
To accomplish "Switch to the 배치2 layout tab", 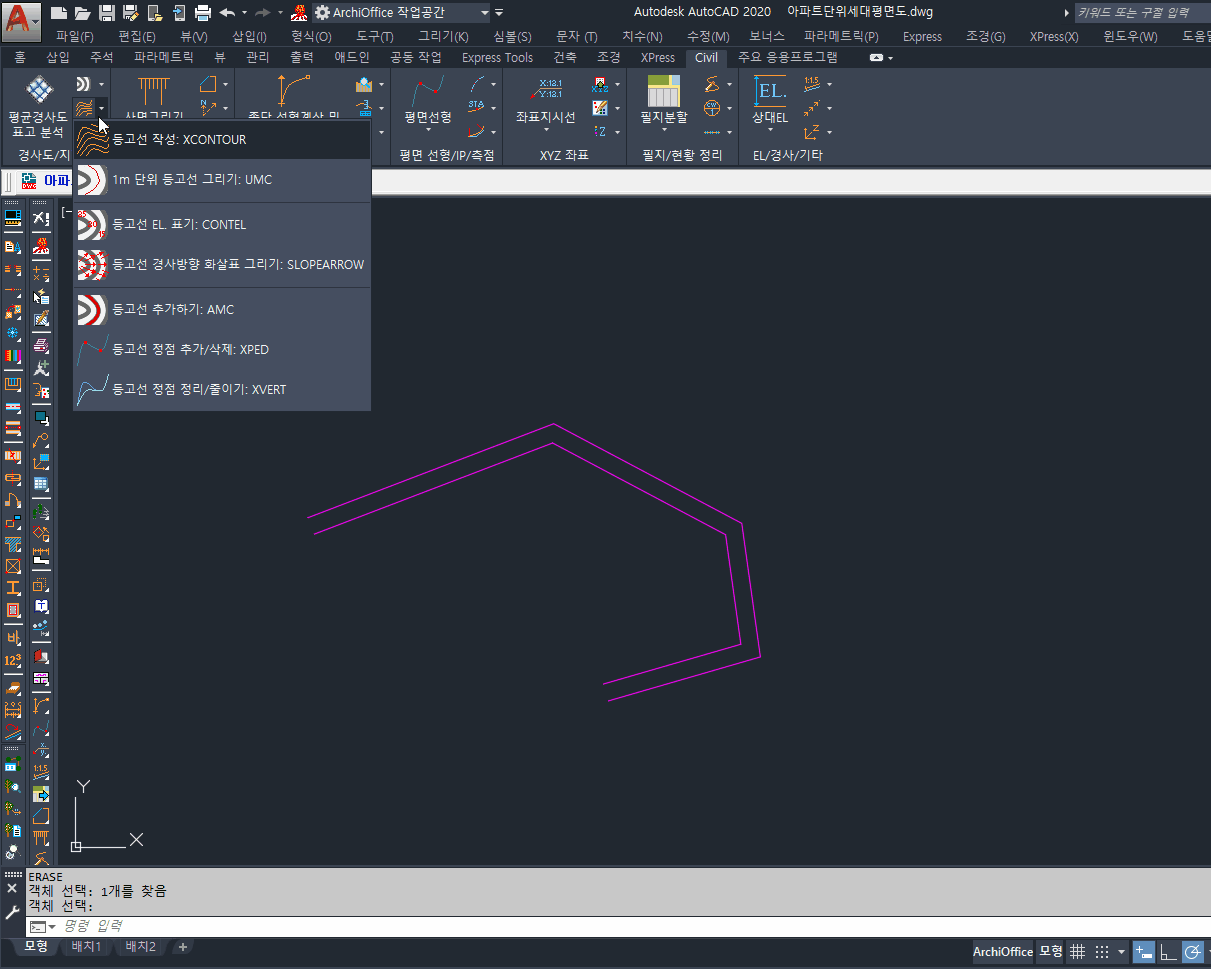I will [140, 946].
